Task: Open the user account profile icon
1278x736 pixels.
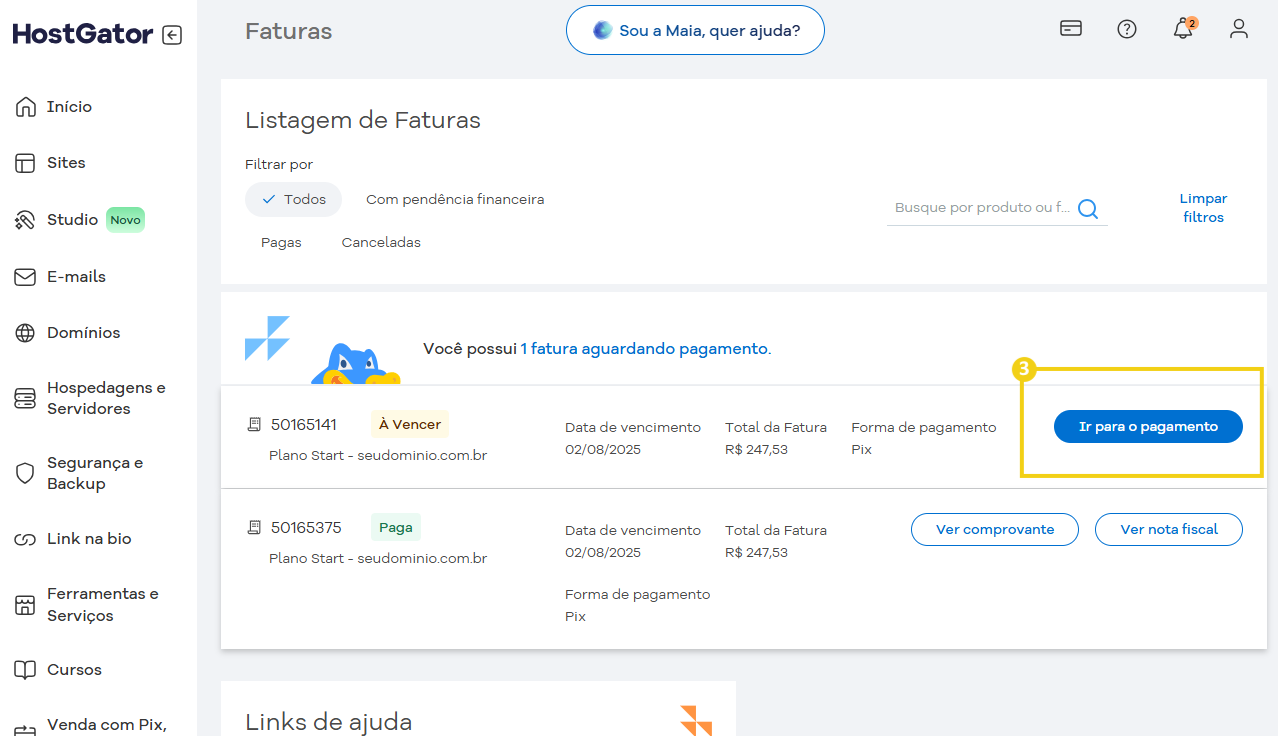Action: pyautogui.click(x=1239, y=29)
